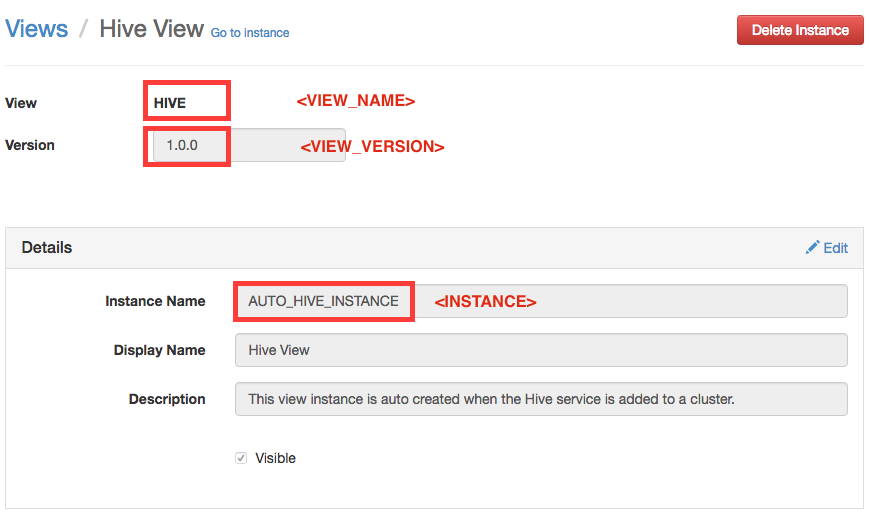Viewport: 870px width, 514px height.
Task: Toggle the Visible checkbox
Action: click(x=241, y=458)
